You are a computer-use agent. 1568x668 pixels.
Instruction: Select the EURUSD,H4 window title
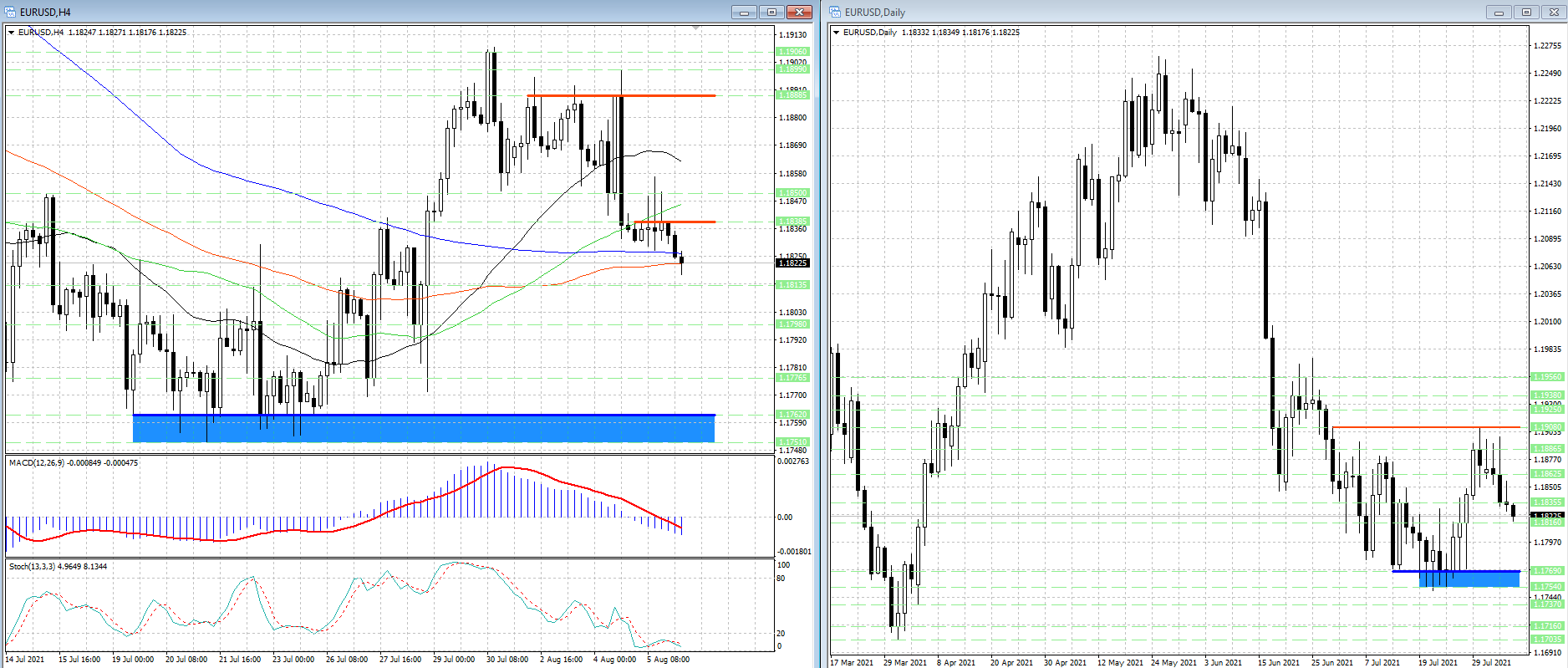tap(45, 13)
